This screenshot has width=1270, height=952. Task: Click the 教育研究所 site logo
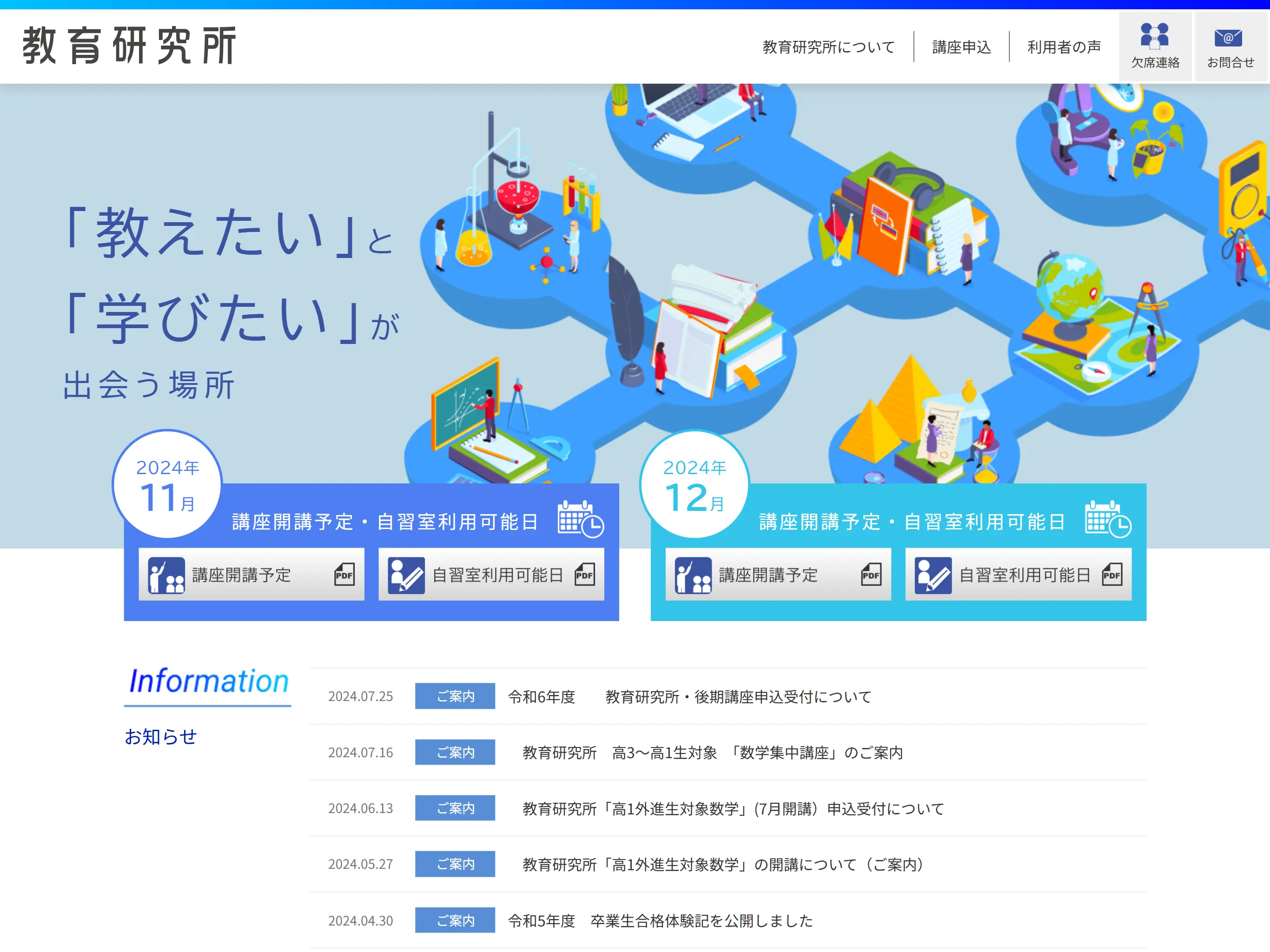pyautogui.click(x=129, y=46)
